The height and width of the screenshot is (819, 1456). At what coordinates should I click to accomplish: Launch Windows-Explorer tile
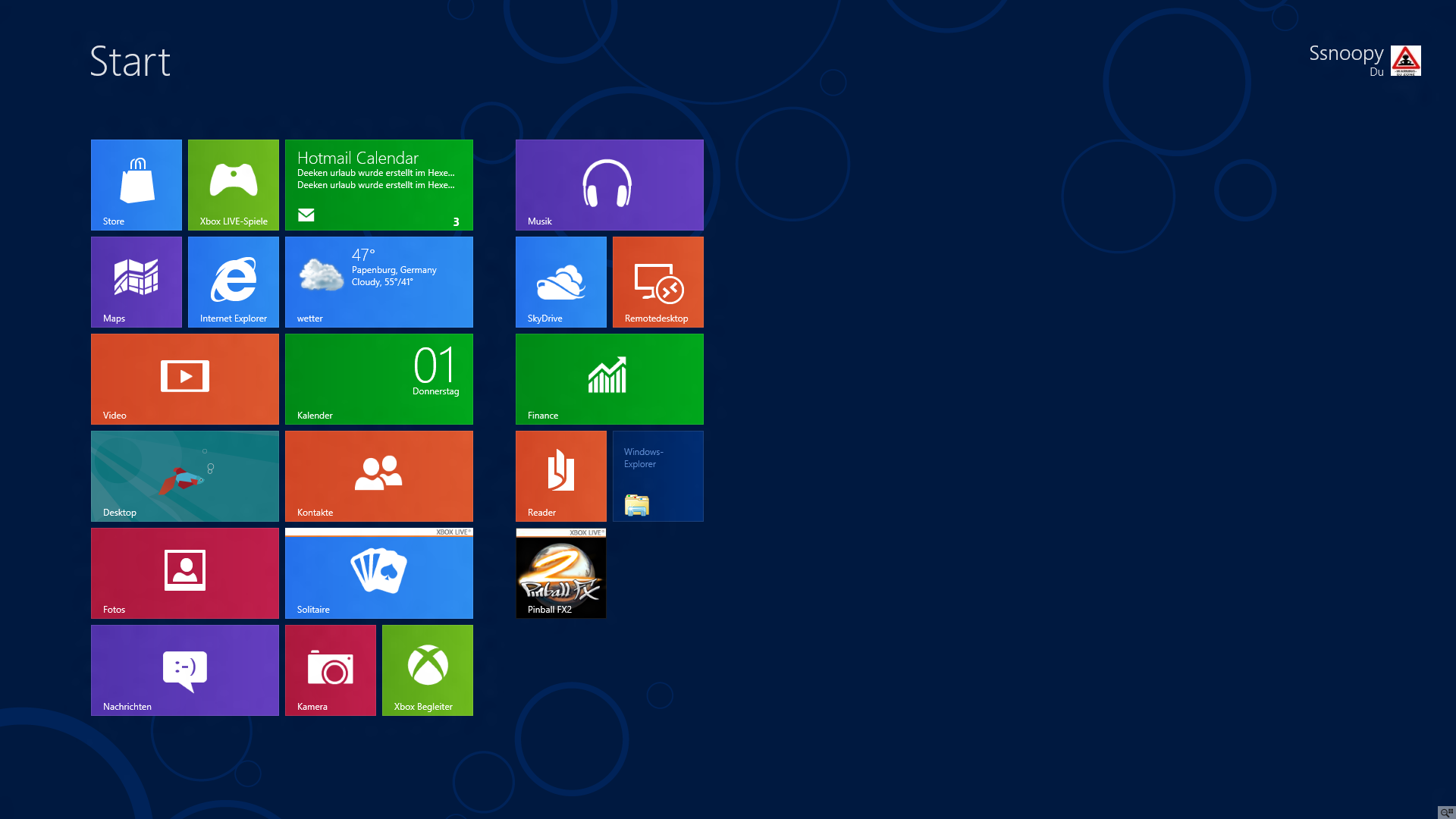[658, 476]
